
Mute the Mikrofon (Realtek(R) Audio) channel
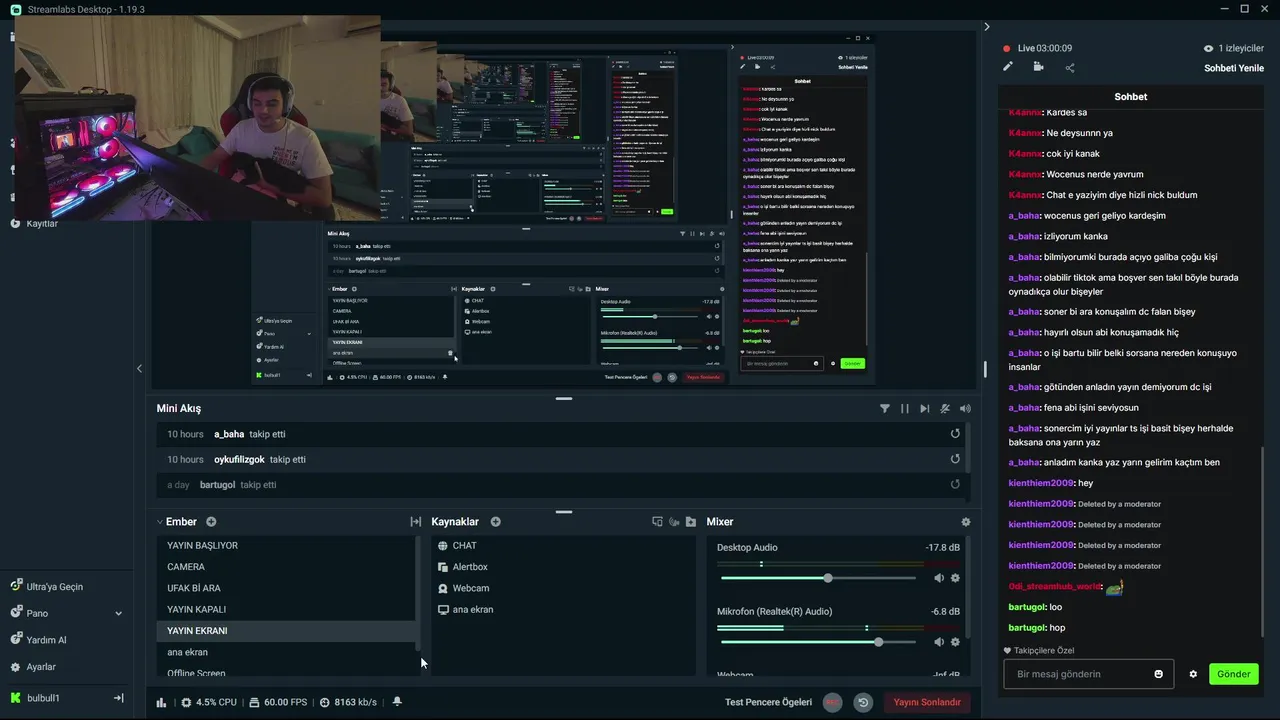938,642
